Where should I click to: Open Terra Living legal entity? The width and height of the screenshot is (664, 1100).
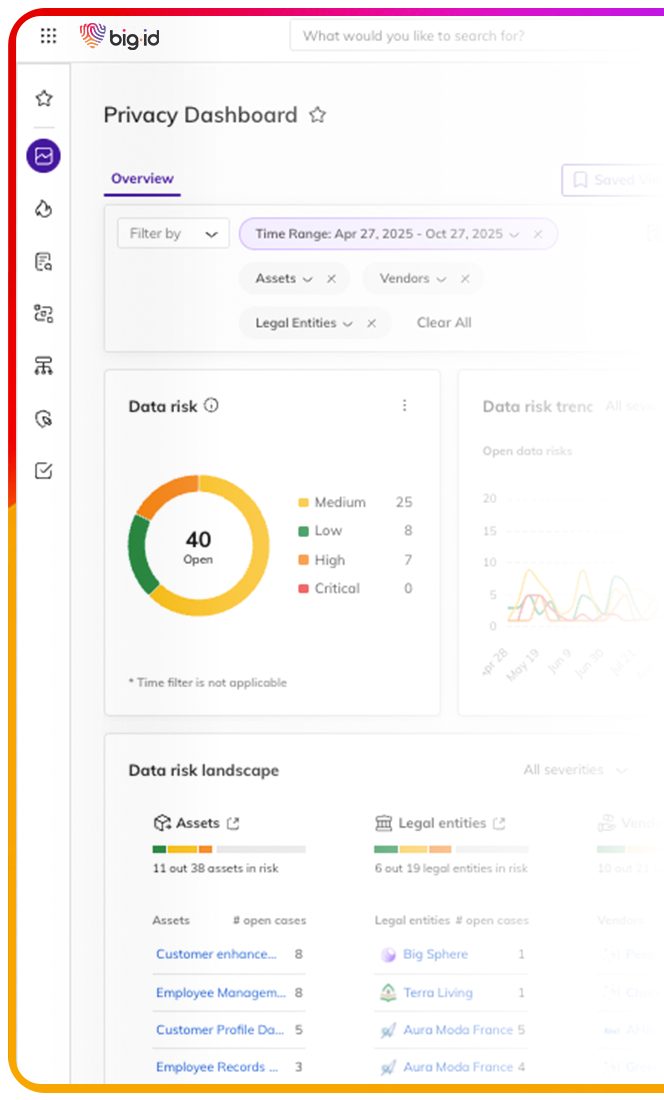(438, 993)
